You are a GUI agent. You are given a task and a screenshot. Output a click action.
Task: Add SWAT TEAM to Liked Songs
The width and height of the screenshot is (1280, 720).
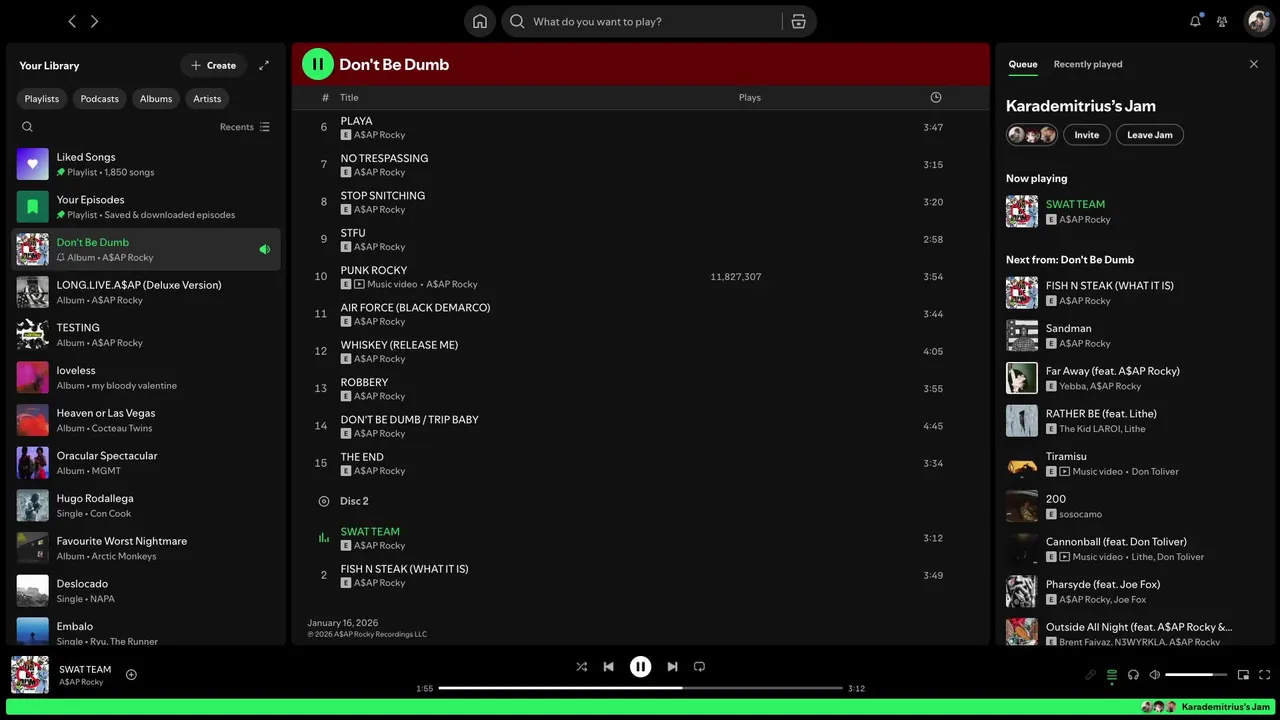coord(131,674)
